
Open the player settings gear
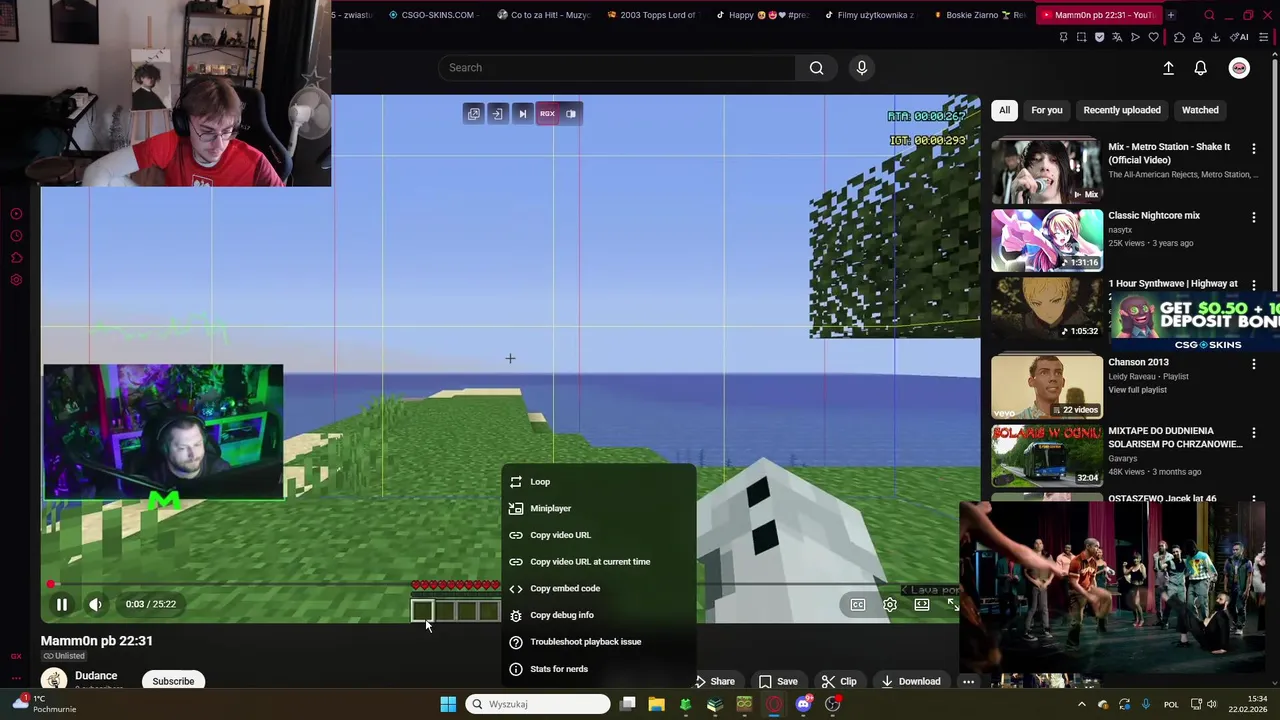tap(890, 604)
